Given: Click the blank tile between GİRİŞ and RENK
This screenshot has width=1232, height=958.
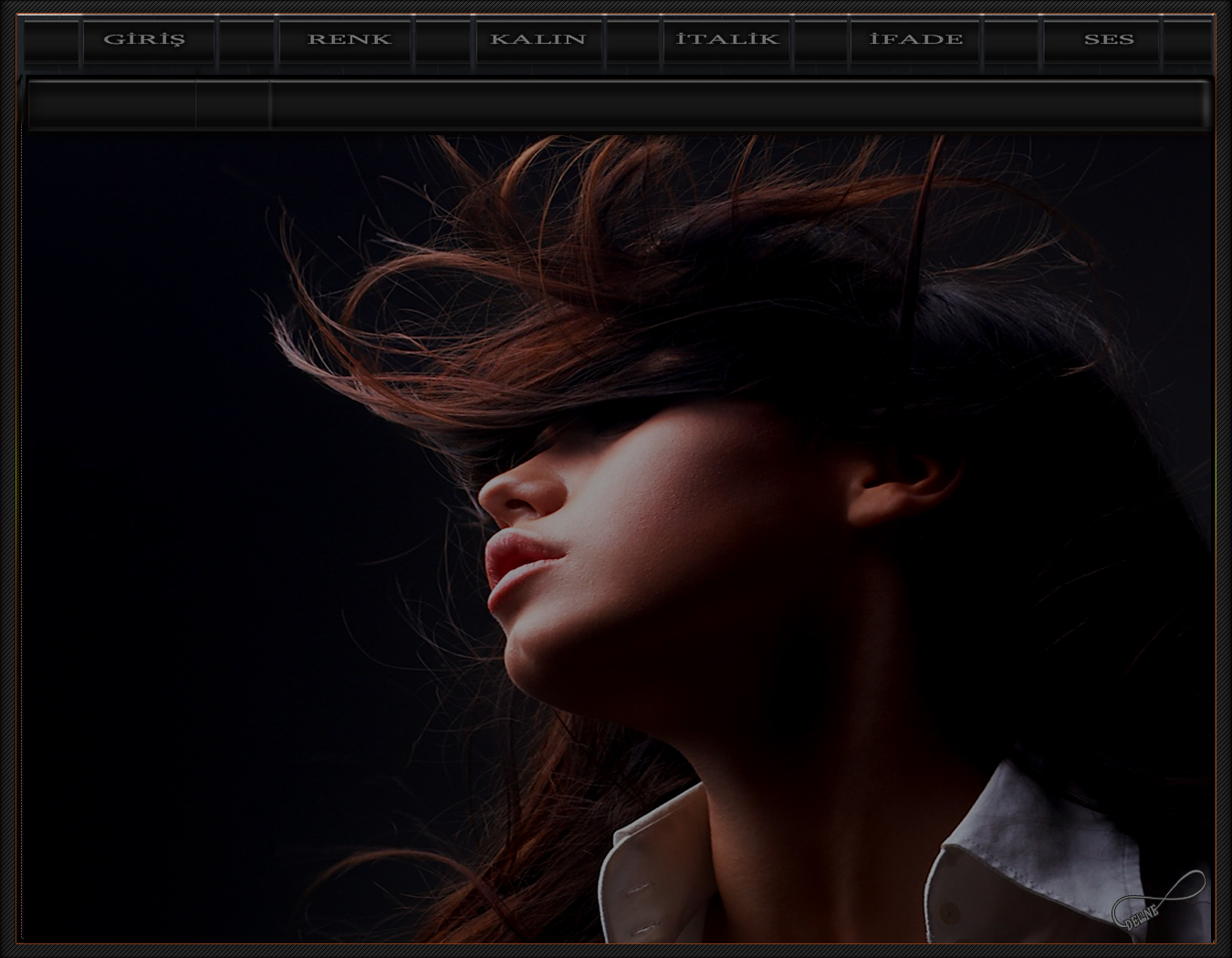Looking at the screenshot, I should (246, 40).
